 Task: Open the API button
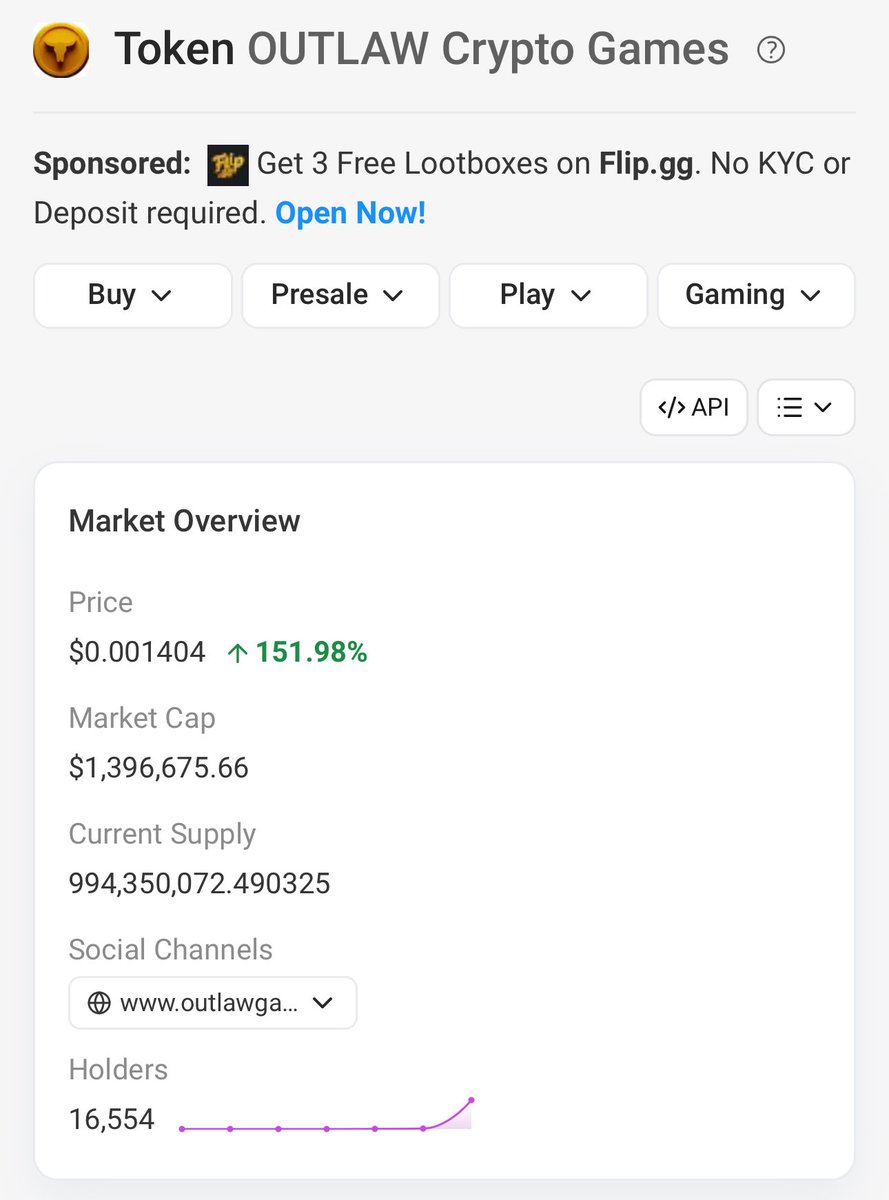click(x=694, y=407)
